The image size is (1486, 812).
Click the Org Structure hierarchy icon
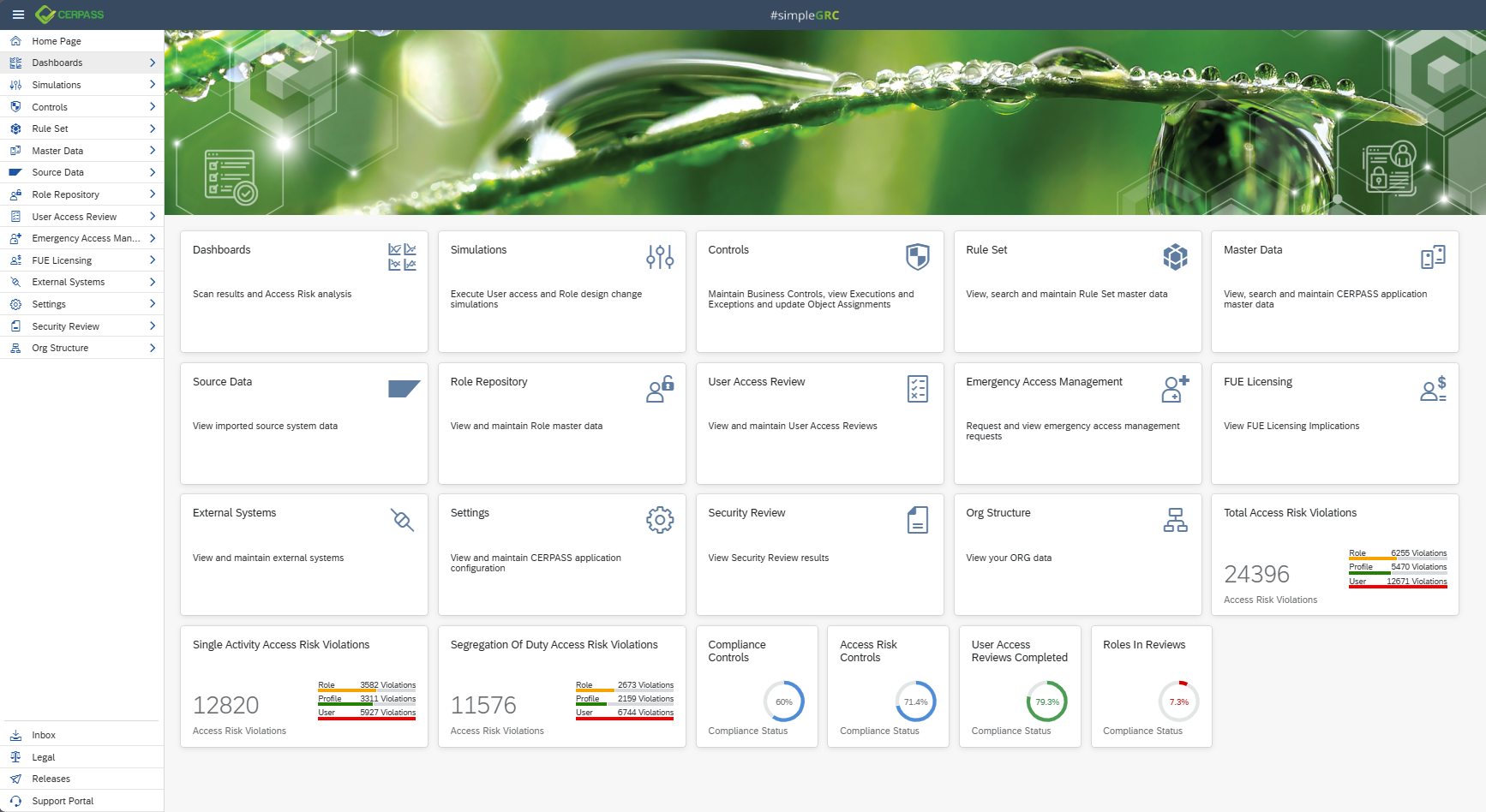pos(1175,520)
